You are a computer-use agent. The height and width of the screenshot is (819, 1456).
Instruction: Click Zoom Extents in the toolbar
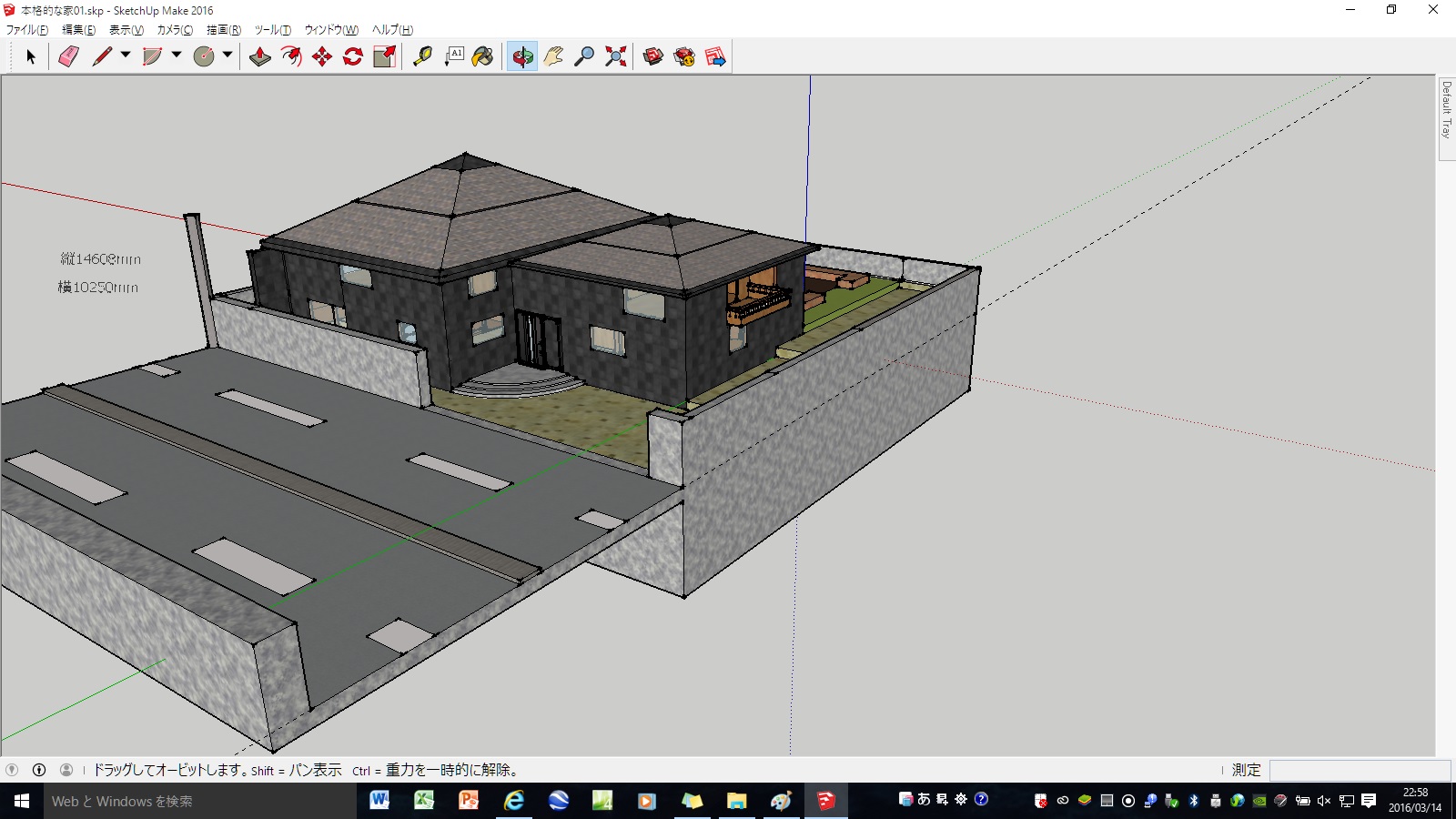615,56
